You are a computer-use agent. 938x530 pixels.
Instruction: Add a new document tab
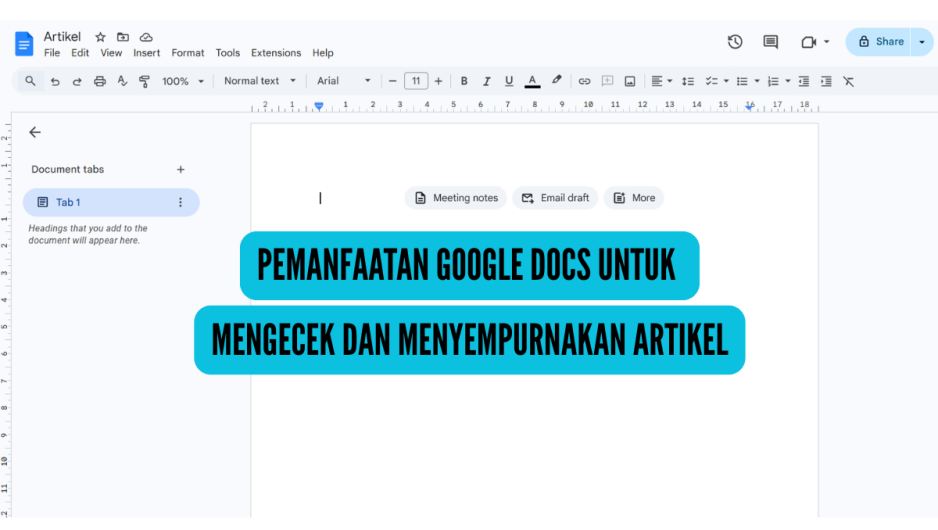[x=181, y=170]
